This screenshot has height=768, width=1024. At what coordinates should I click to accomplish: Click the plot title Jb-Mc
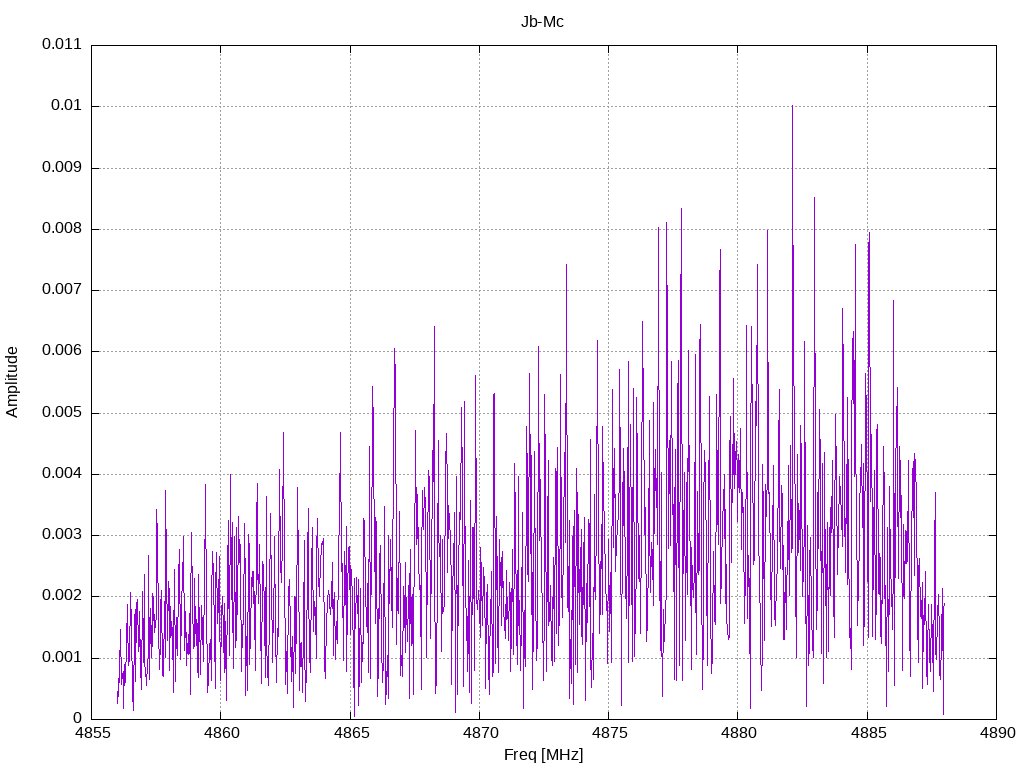(542, 22)
